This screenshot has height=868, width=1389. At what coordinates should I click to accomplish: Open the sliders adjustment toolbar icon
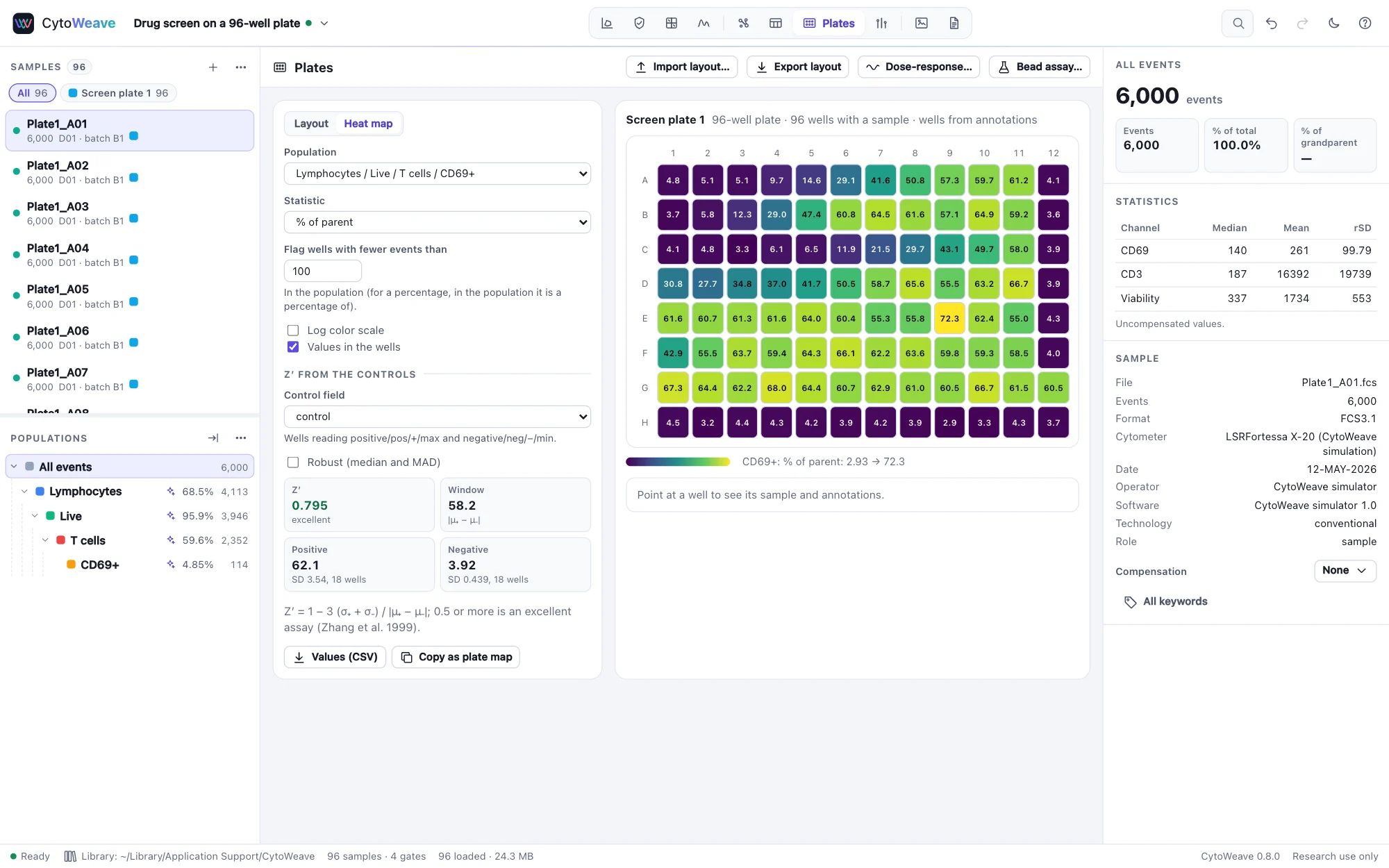881,23
